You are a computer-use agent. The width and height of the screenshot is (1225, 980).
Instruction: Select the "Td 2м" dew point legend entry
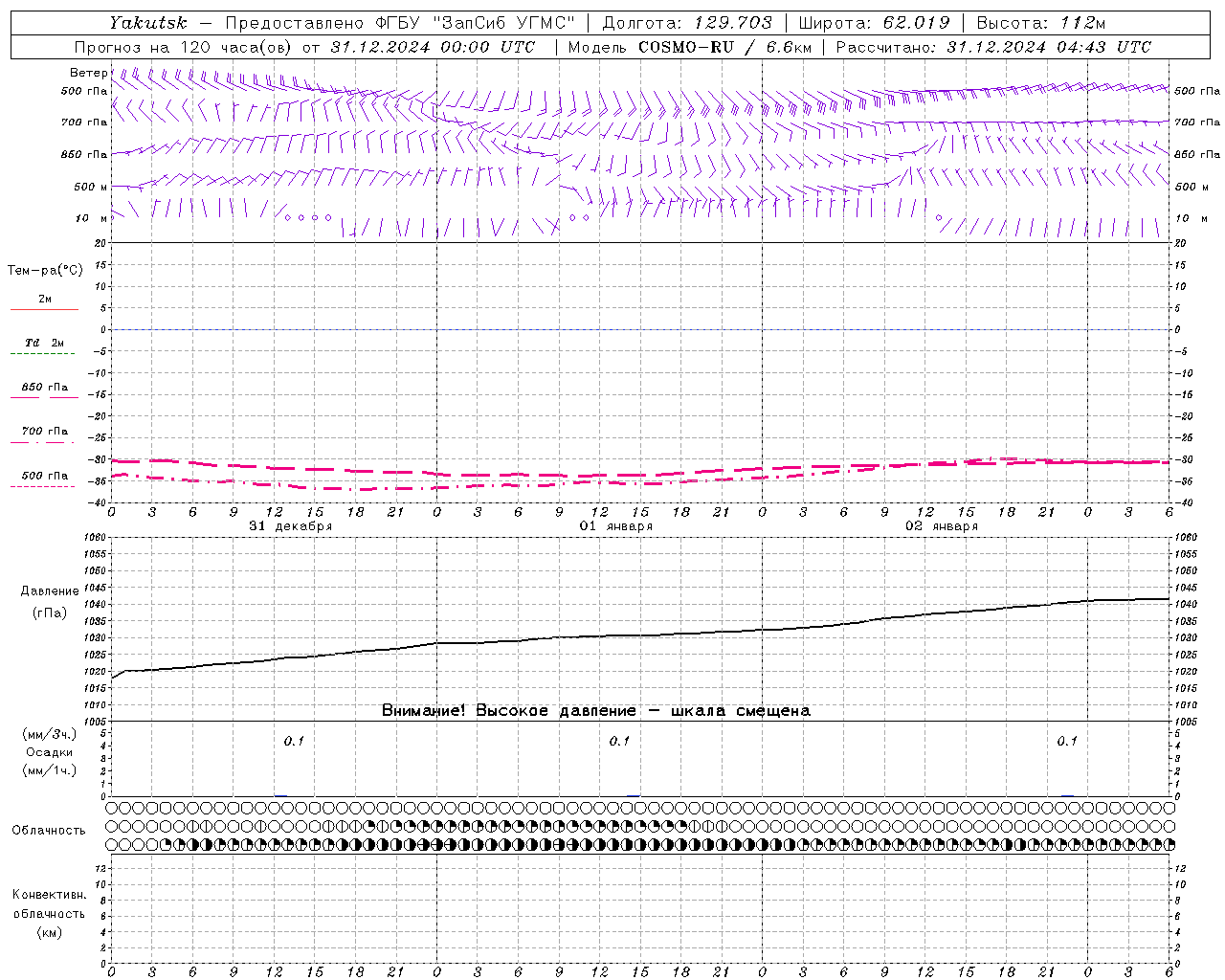point(45,343)
